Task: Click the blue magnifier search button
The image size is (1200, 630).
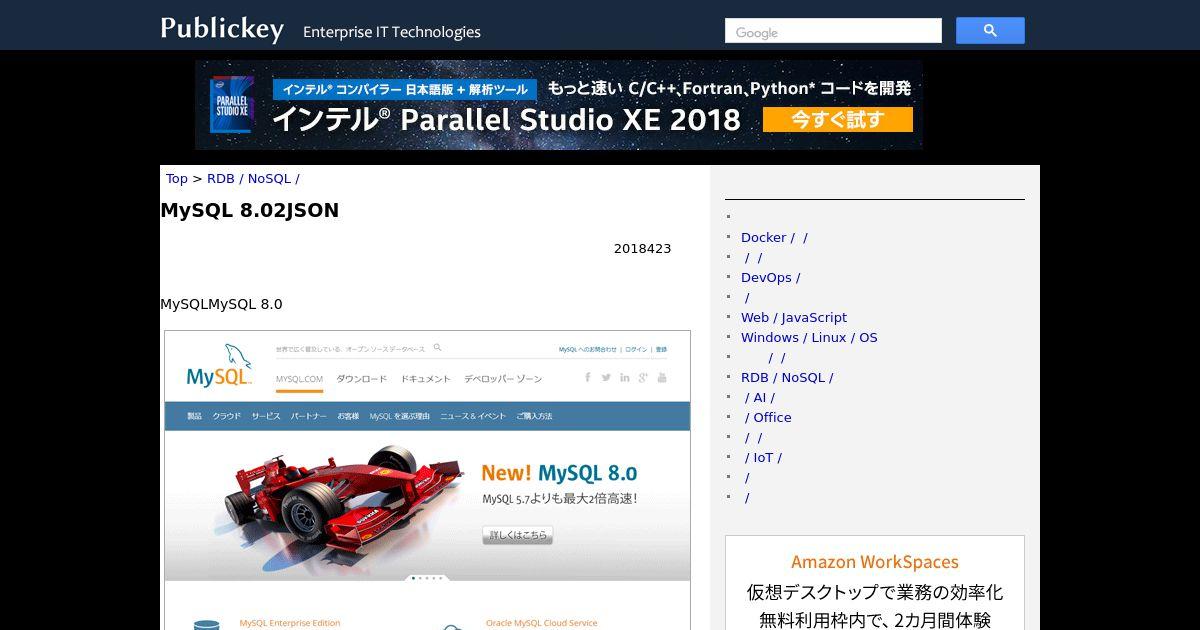Action: [990, 31]
